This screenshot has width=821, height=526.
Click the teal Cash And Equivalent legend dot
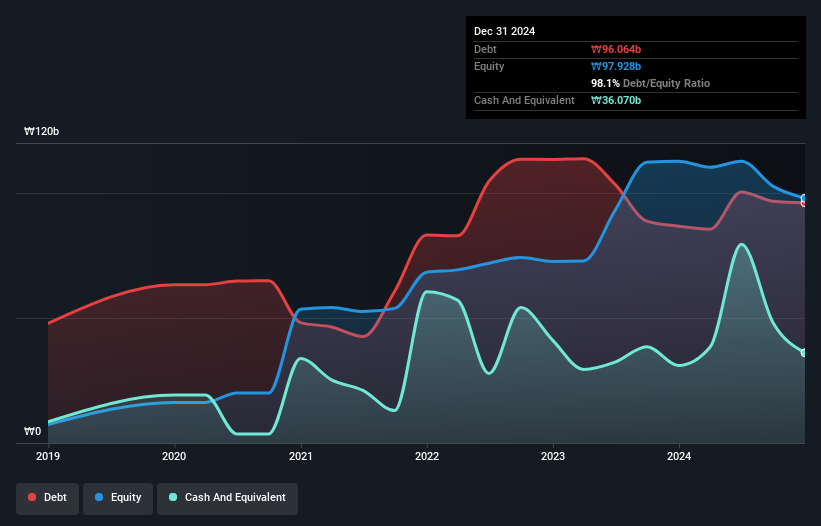click(x=173, y=497)
